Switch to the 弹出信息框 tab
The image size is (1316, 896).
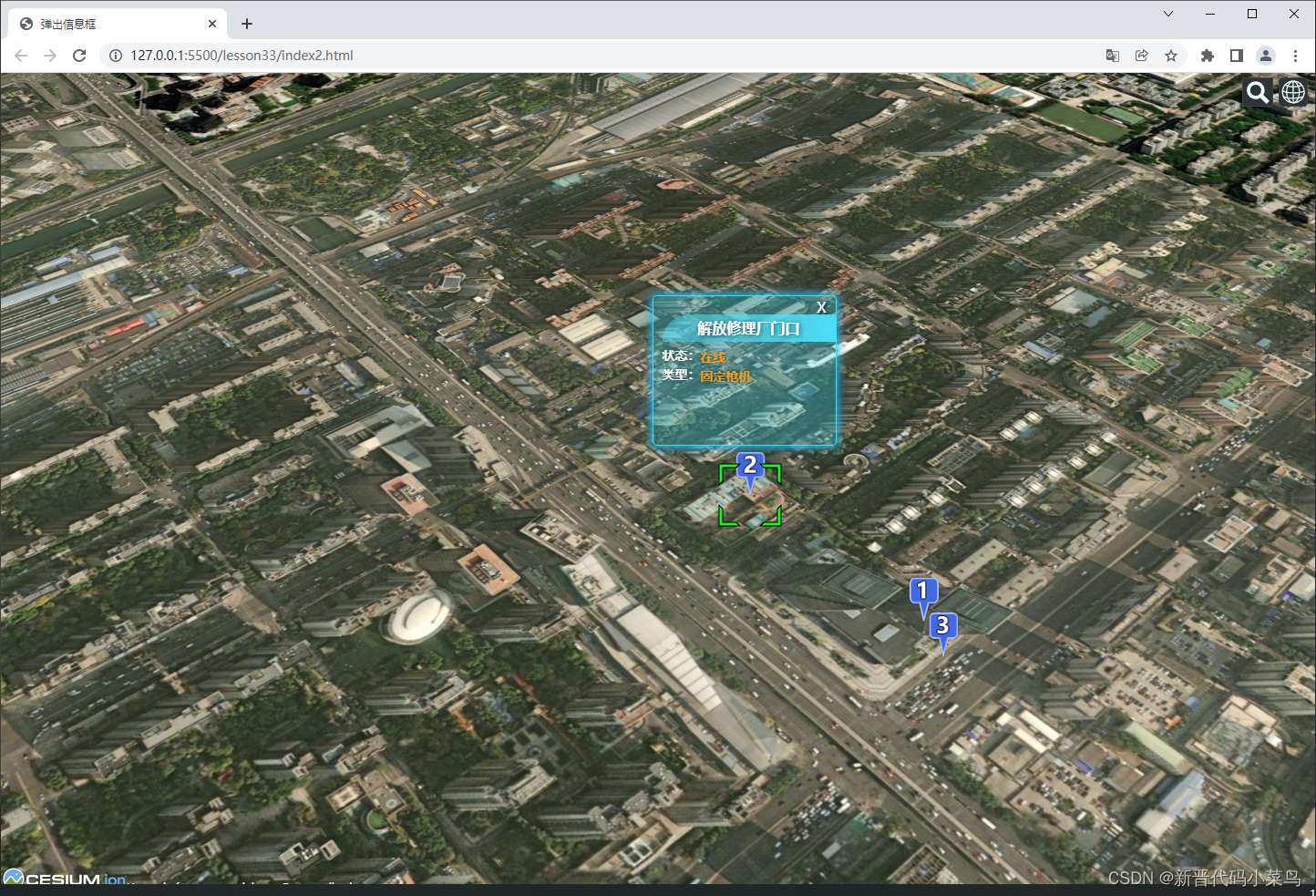(118, 24)
